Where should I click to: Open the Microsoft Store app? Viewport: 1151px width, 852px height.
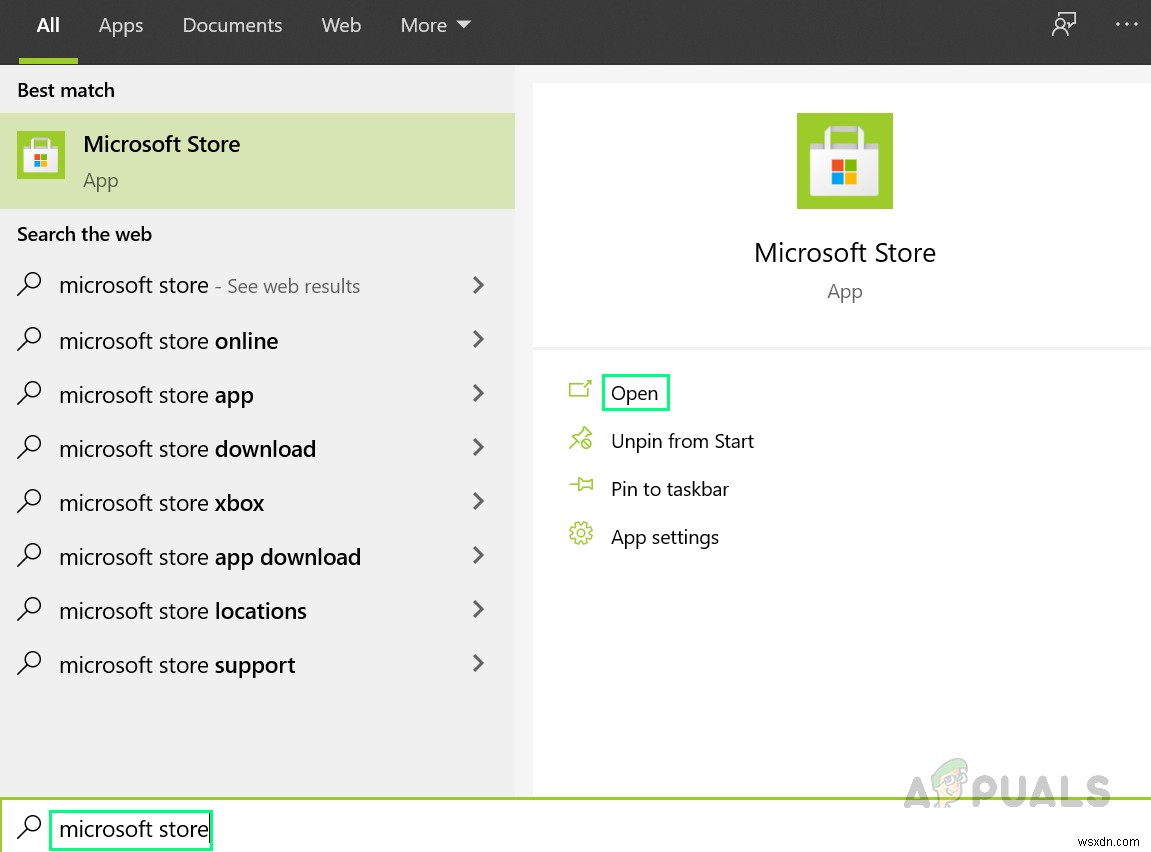[635, 393]
